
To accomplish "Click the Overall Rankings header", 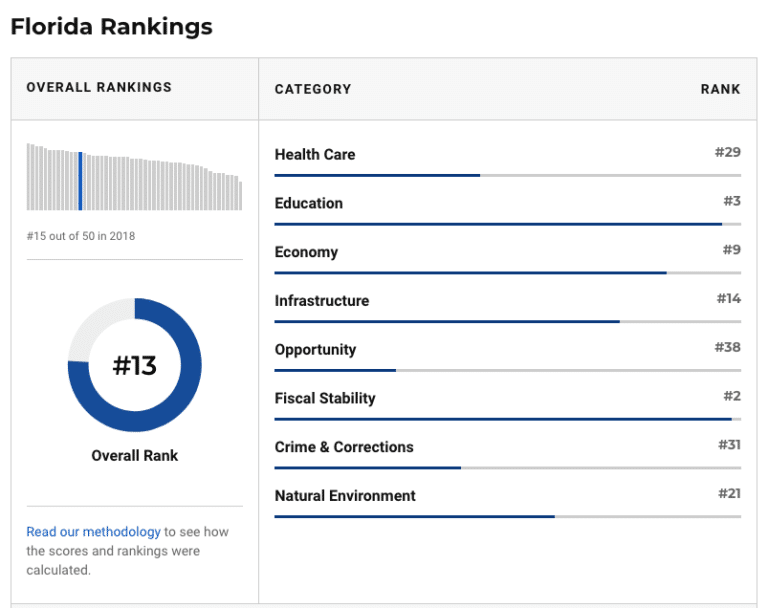I will pos(99,87).
